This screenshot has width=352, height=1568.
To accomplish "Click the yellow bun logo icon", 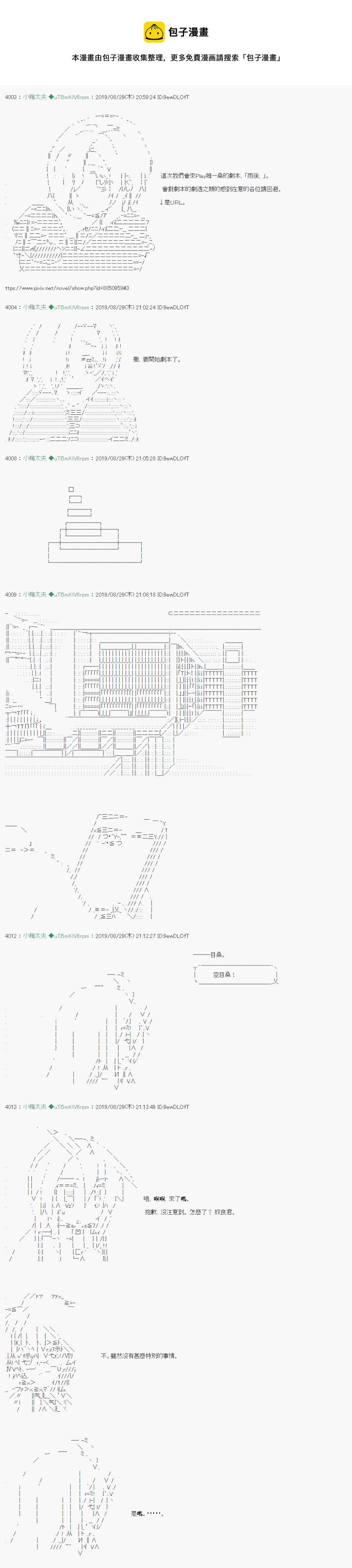I will click(153, 32).
